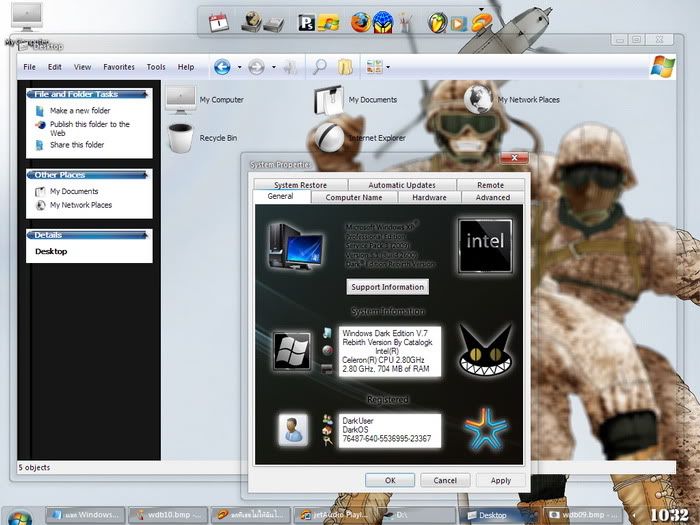This screenshot has width=700, height=525.
Task: Open the Edit menu
Action: click(x=55, y=67)
